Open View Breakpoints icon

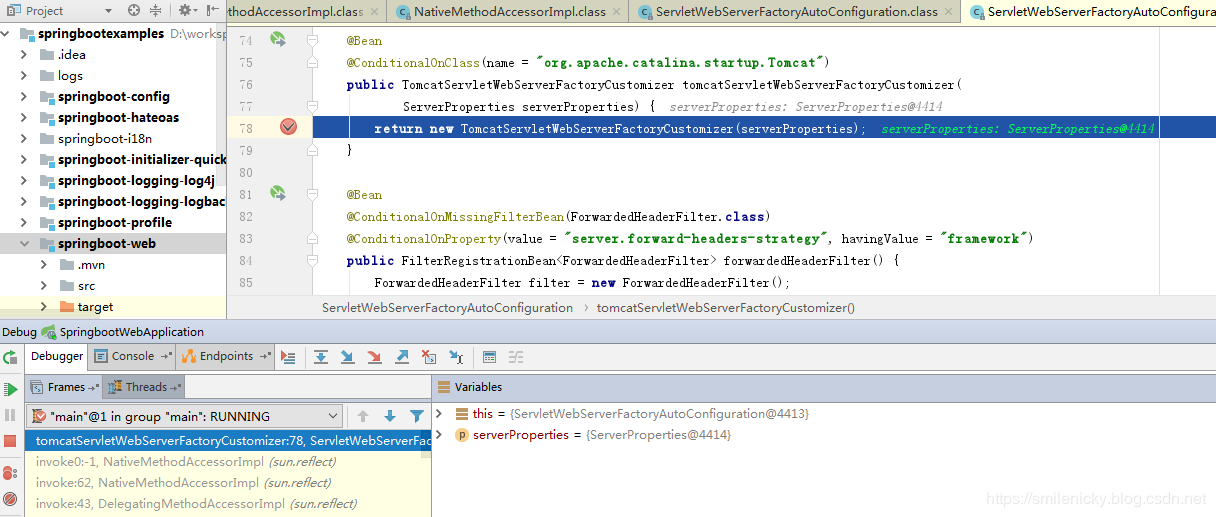(x=10, y=473)
